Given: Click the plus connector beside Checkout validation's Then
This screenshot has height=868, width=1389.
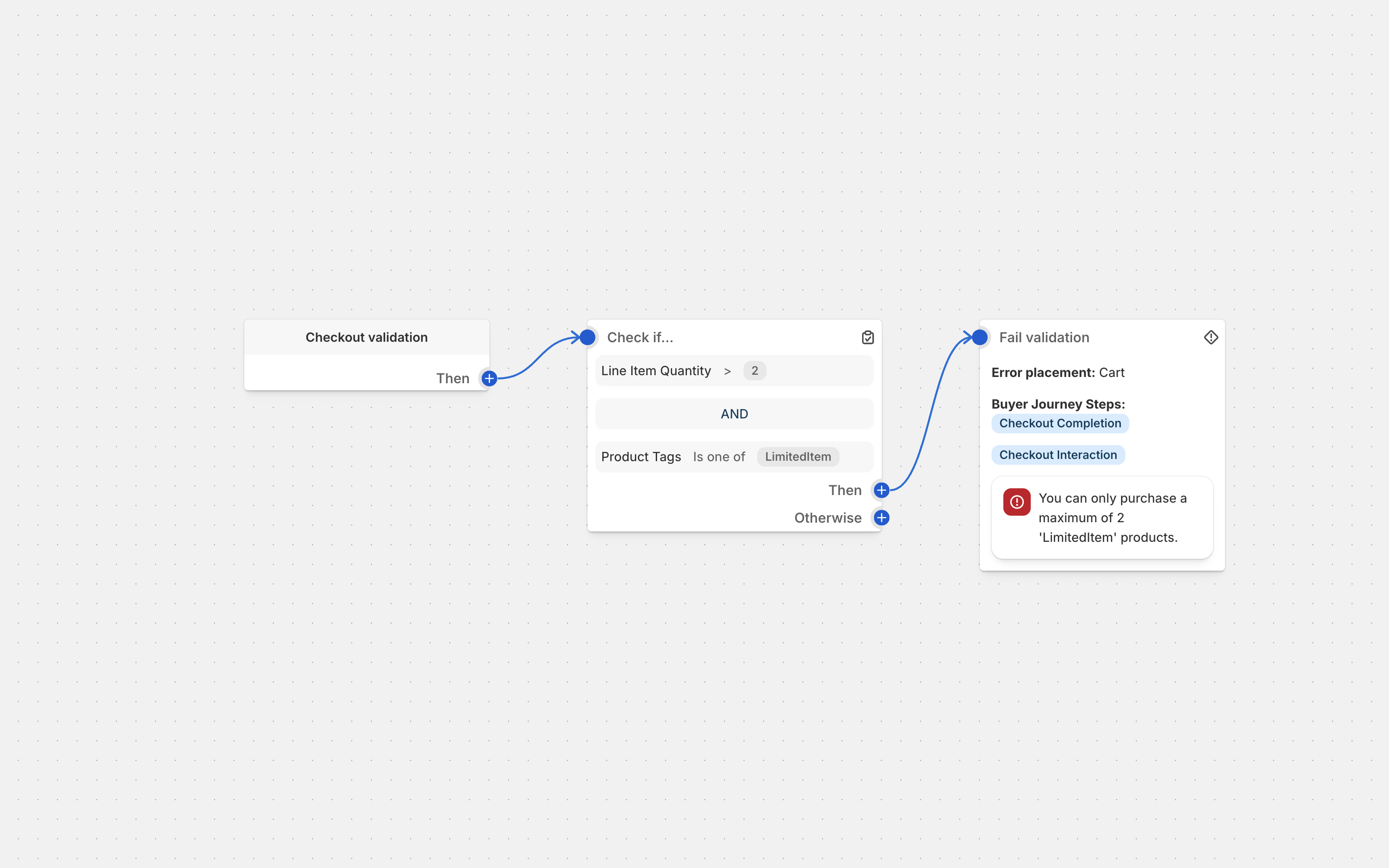Looking at the screenshot, I should point(489,378).
